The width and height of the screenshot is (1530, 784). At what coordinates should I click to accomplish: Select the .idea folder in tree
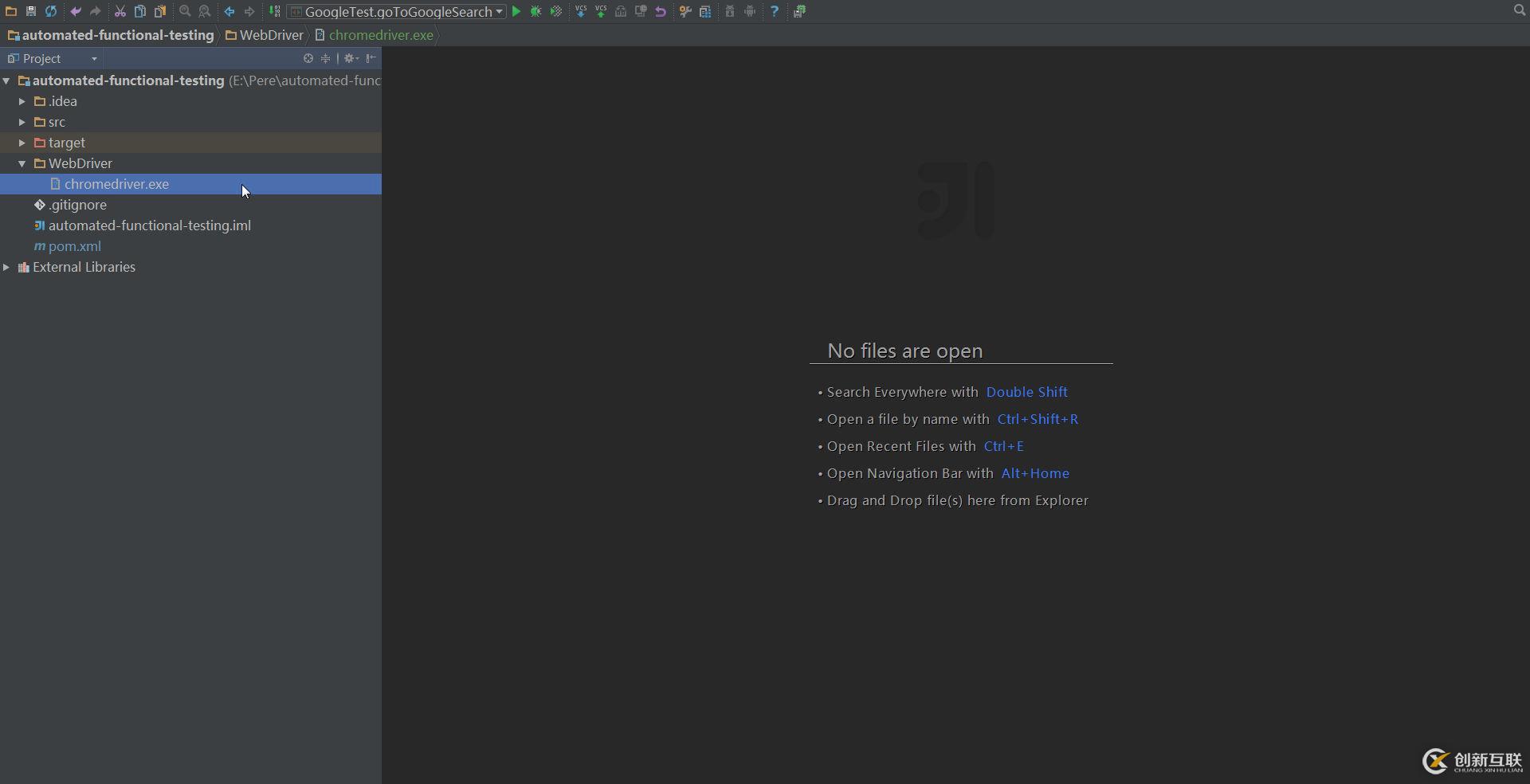point(56,101)
